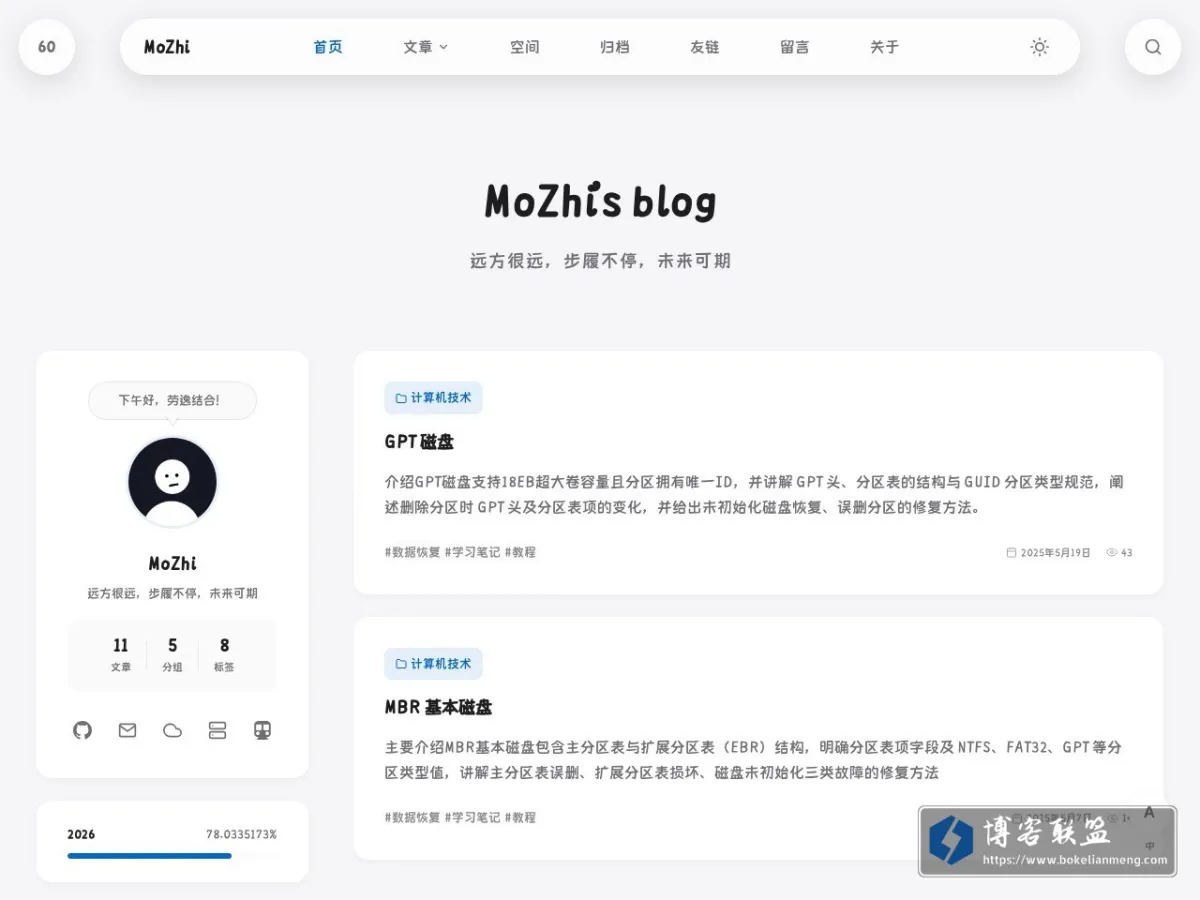Click the MoZhi site logo in navbar
1200x900 pixels.
coord(167,47)
